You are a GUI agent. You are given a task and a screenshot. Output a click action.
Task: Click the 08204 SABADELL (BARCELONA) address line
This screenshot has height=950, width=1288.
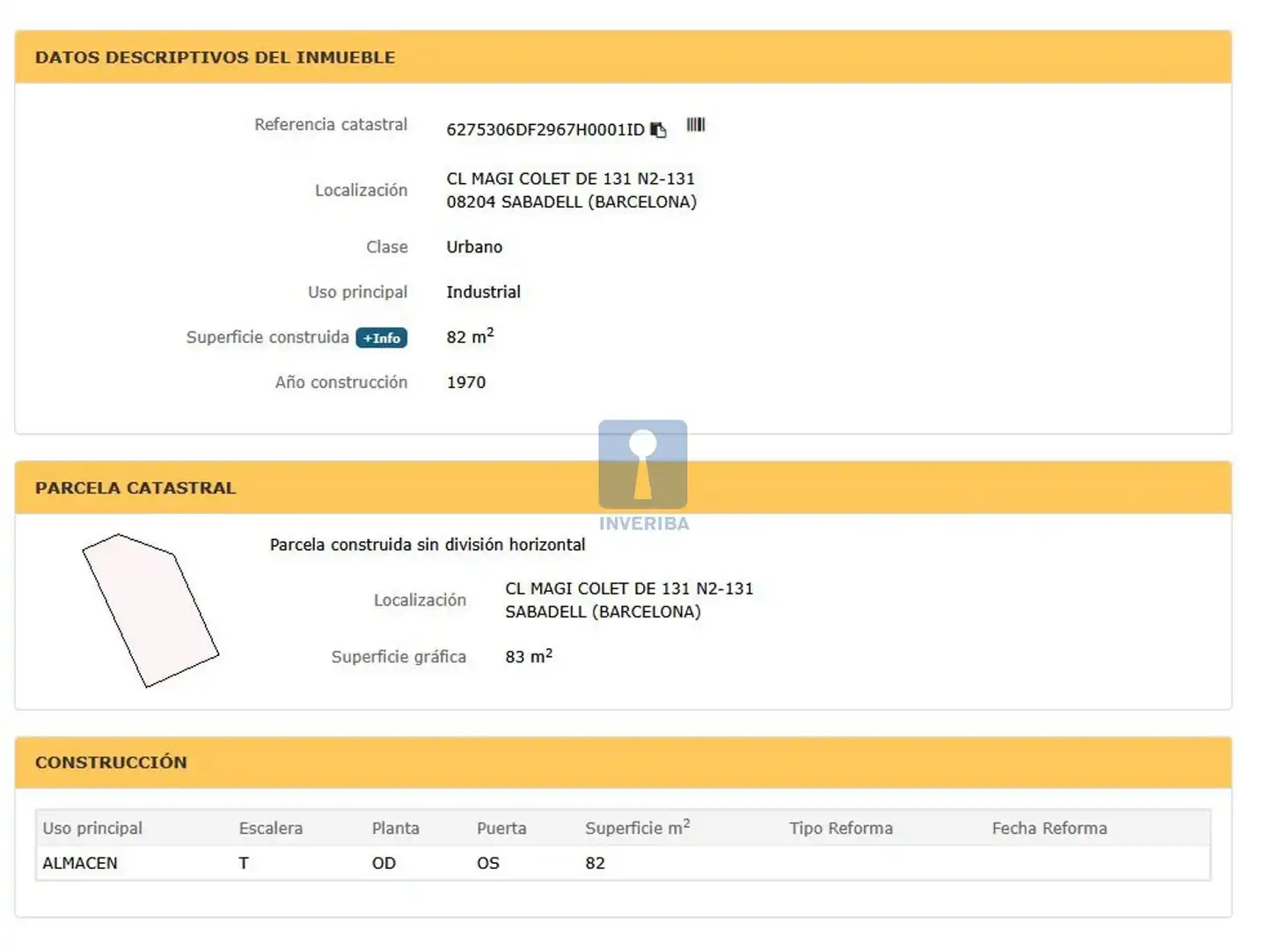(x=571, y=202)
